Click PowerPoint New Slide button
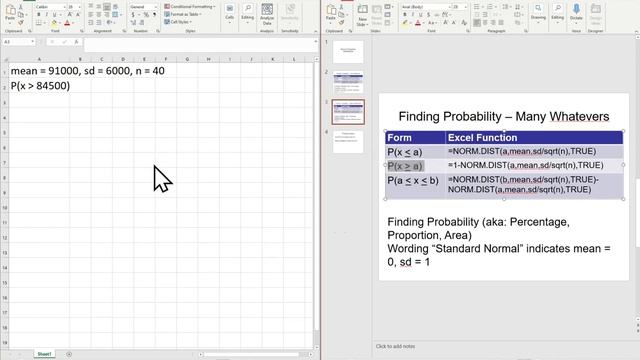This screenshot has height=360, width=640. (362, 16)
